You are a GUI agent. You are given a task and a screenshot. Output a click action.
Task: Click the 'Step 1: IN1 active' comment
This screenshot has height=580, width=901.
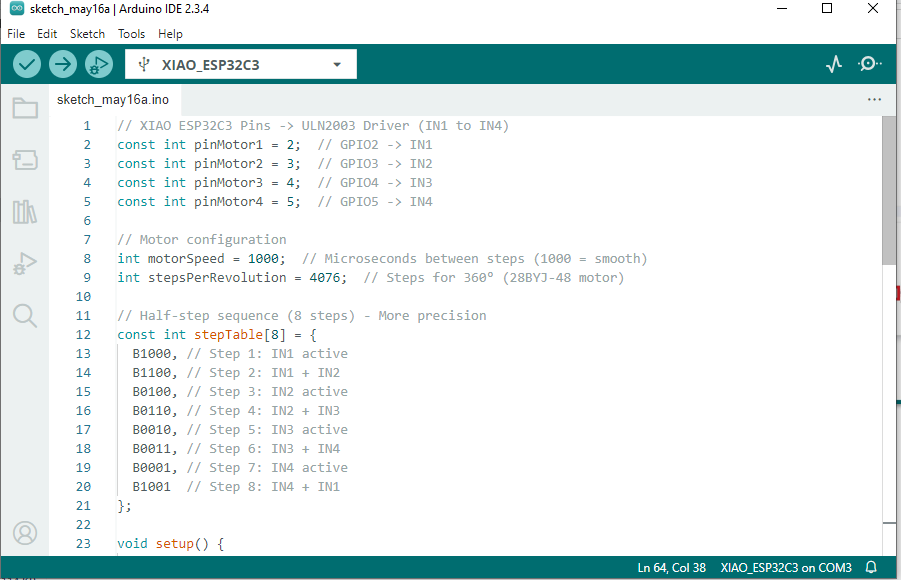[x=267, y=354]
